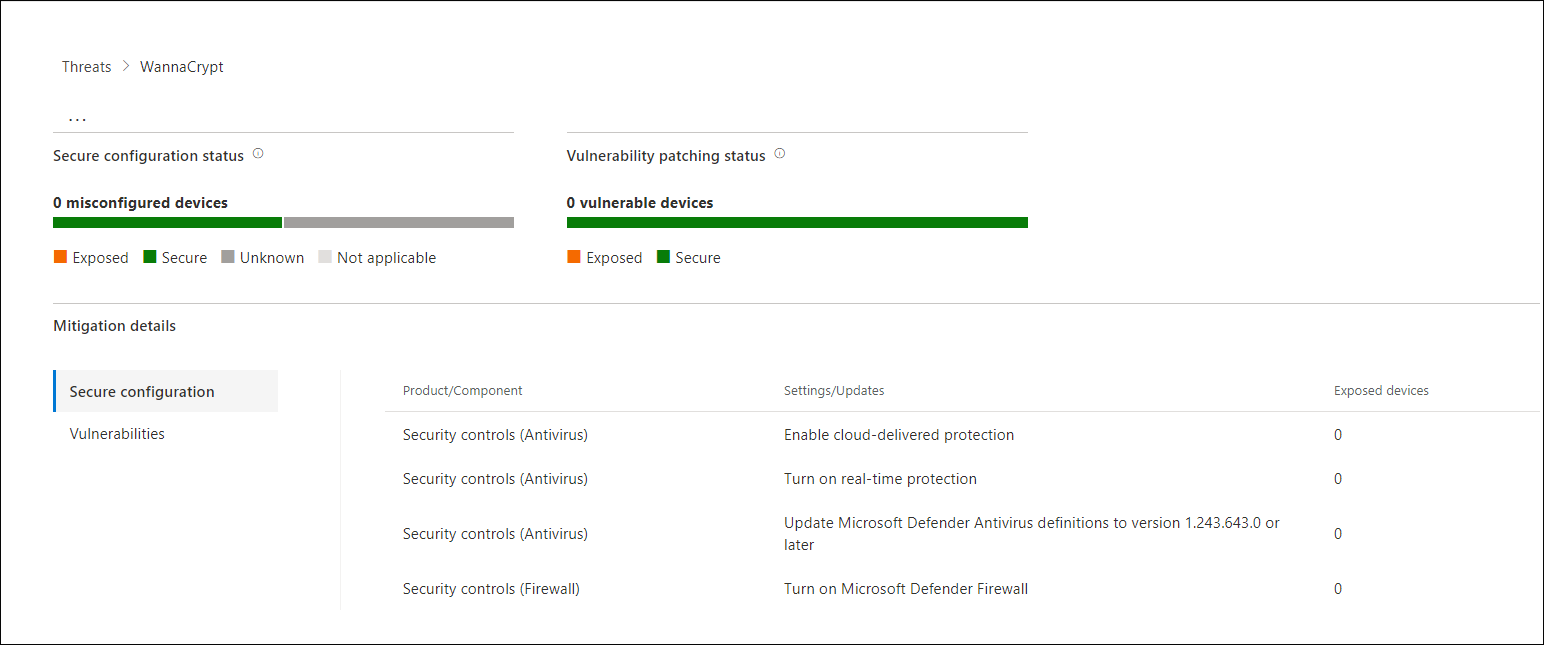Click green Secure legend swatch under configuration status
This screenshot has width=1544, height=645.
pyautogui.click(x=150, y=257)
